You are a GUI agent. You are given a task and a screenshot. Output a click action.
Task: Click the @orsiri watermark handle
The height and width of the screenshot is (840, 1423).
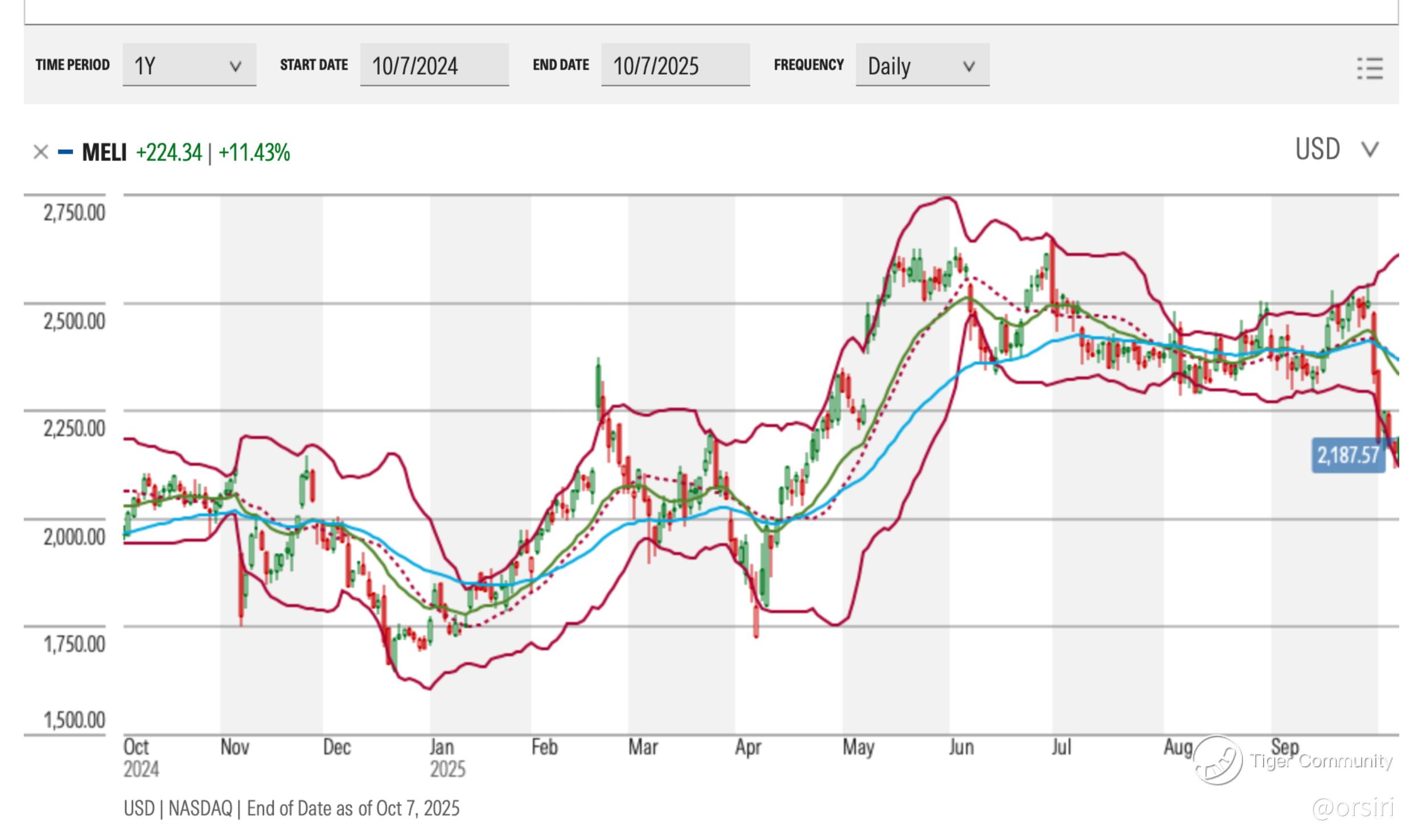(1353, 807)
